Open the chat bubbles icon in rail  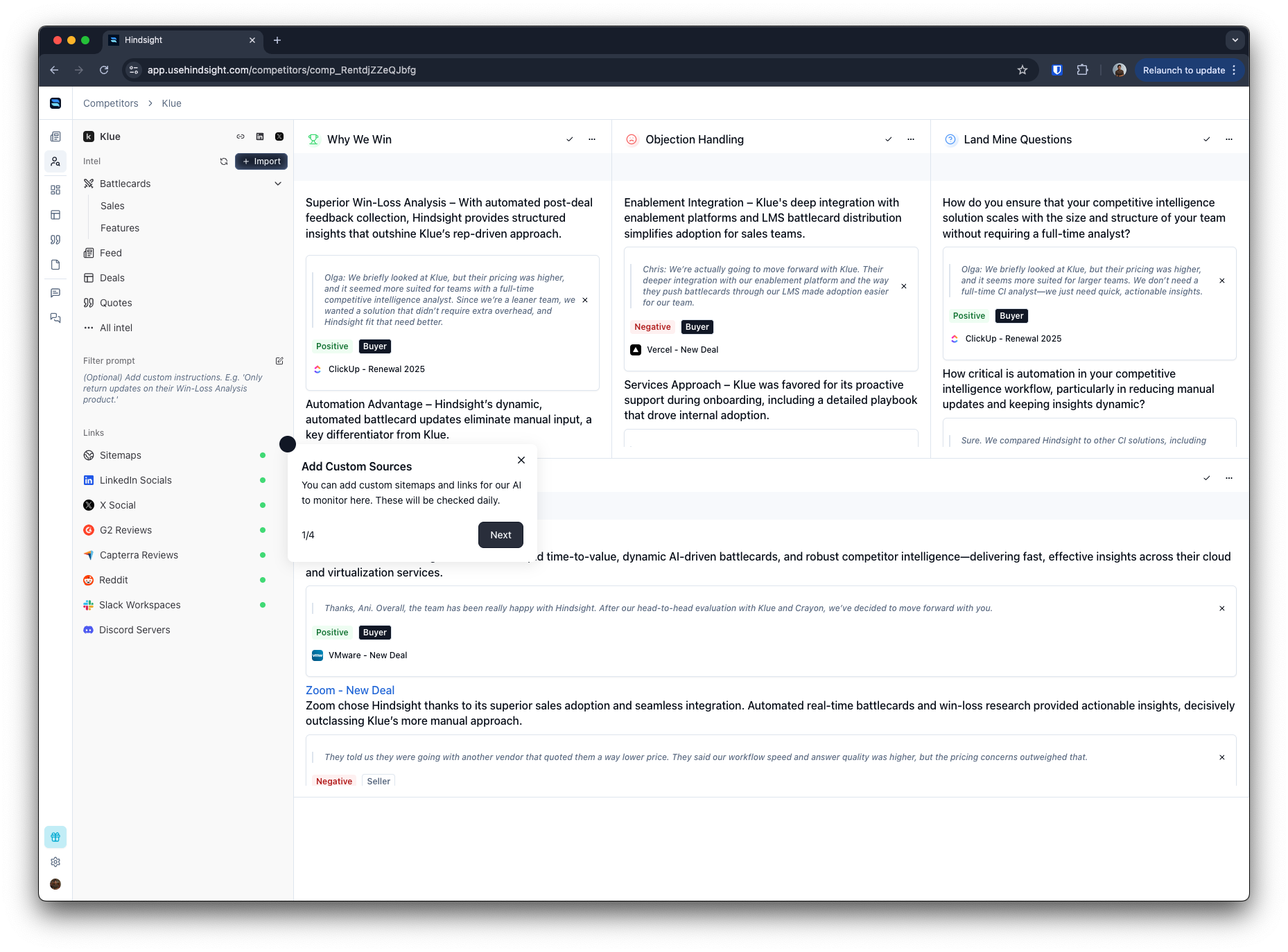click(55, 318)
